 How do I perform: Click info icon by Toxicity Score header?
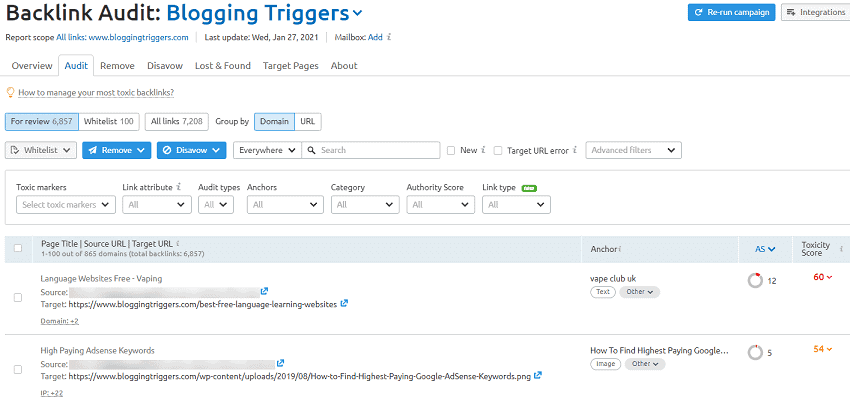841,247
